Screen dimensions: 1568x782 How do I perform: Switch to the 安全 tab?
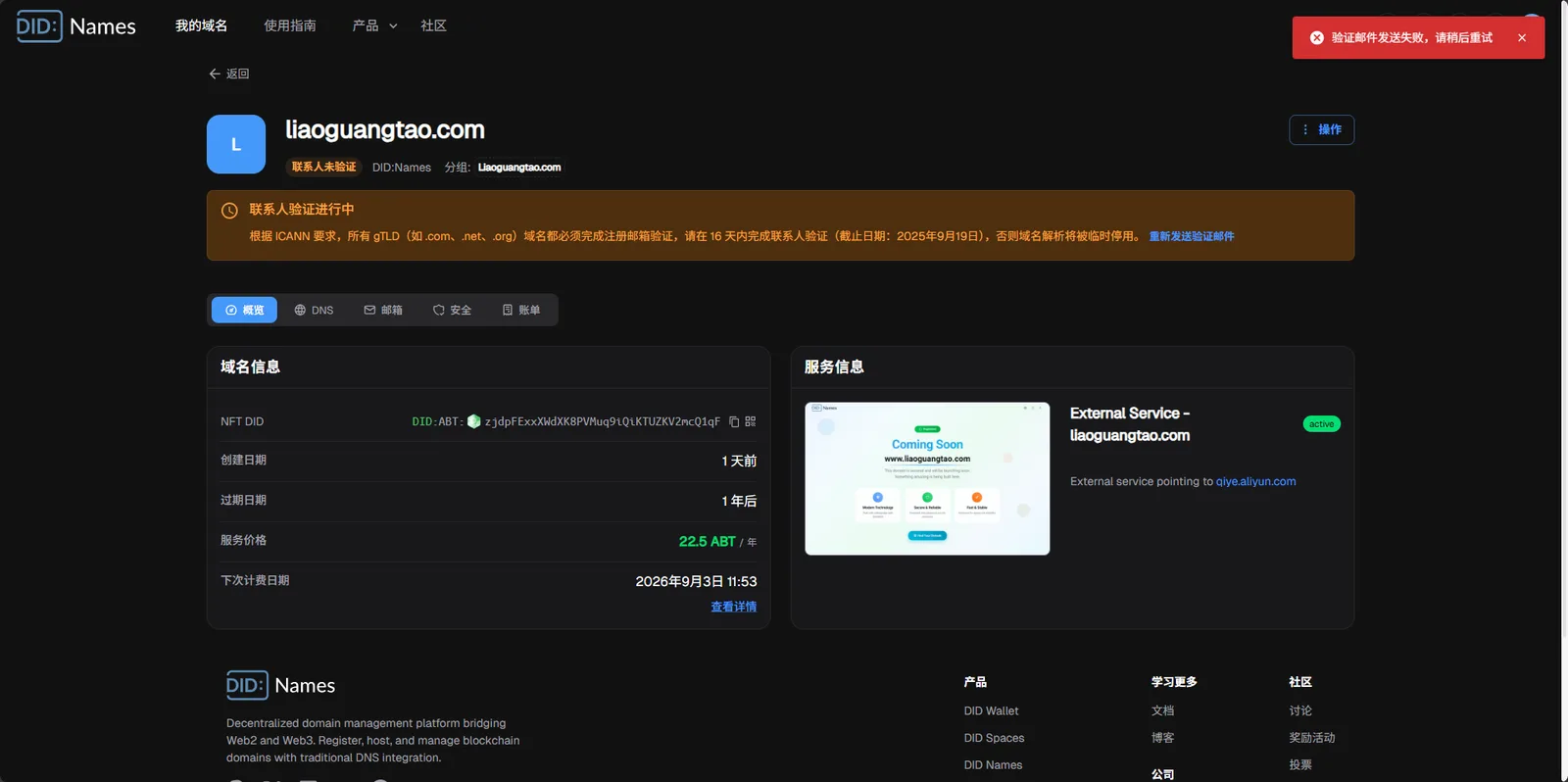pyautogui.click(x=452, y=310)
